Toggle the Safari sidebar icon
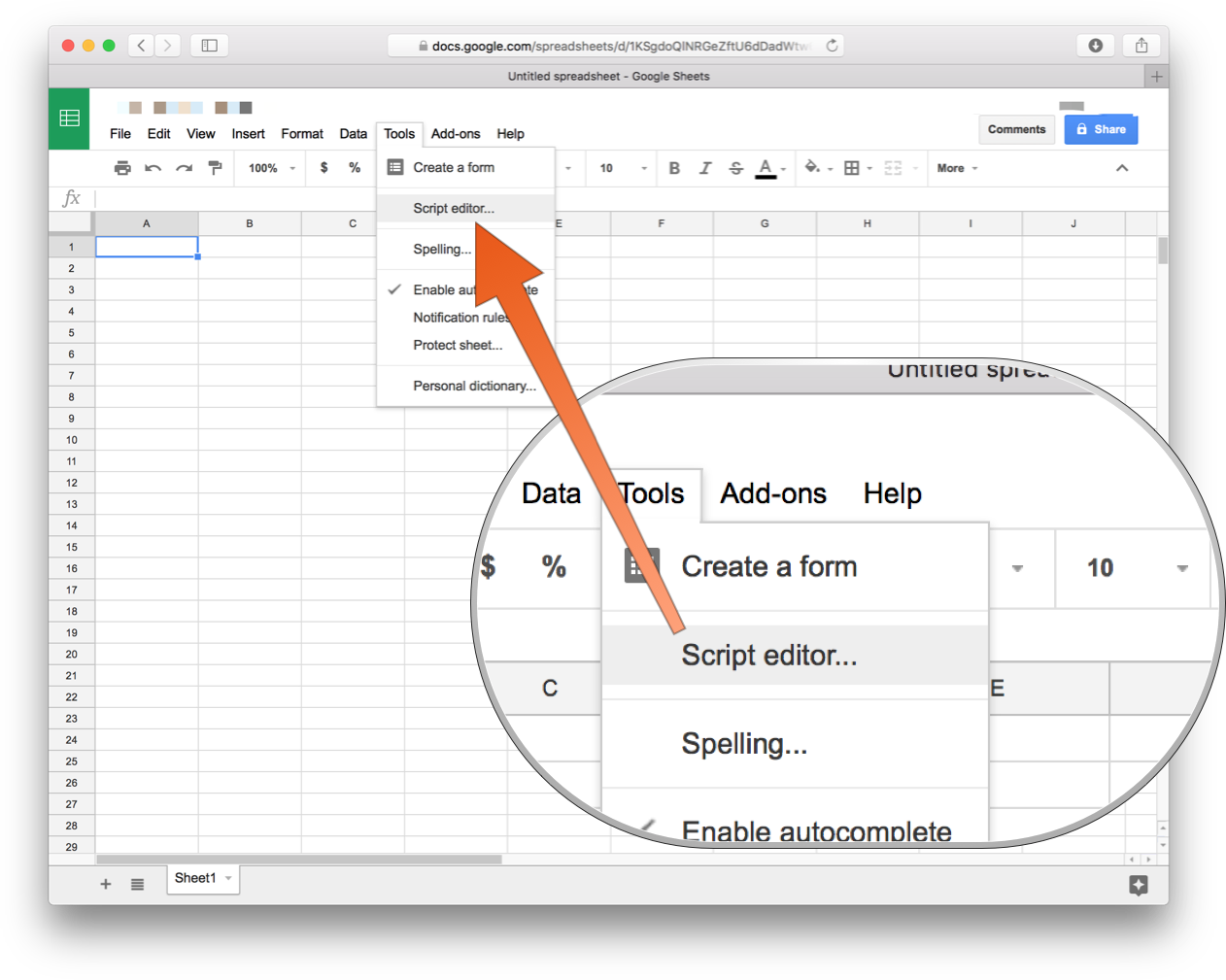The width and height of the screenshot is (1226, 980). [x=209, y=46]
